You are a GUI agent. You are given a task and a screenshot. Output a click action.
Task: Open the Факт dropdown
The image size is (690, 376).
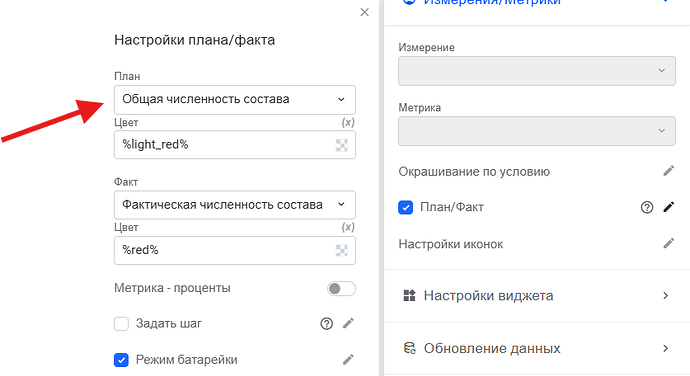coord(235,205)
